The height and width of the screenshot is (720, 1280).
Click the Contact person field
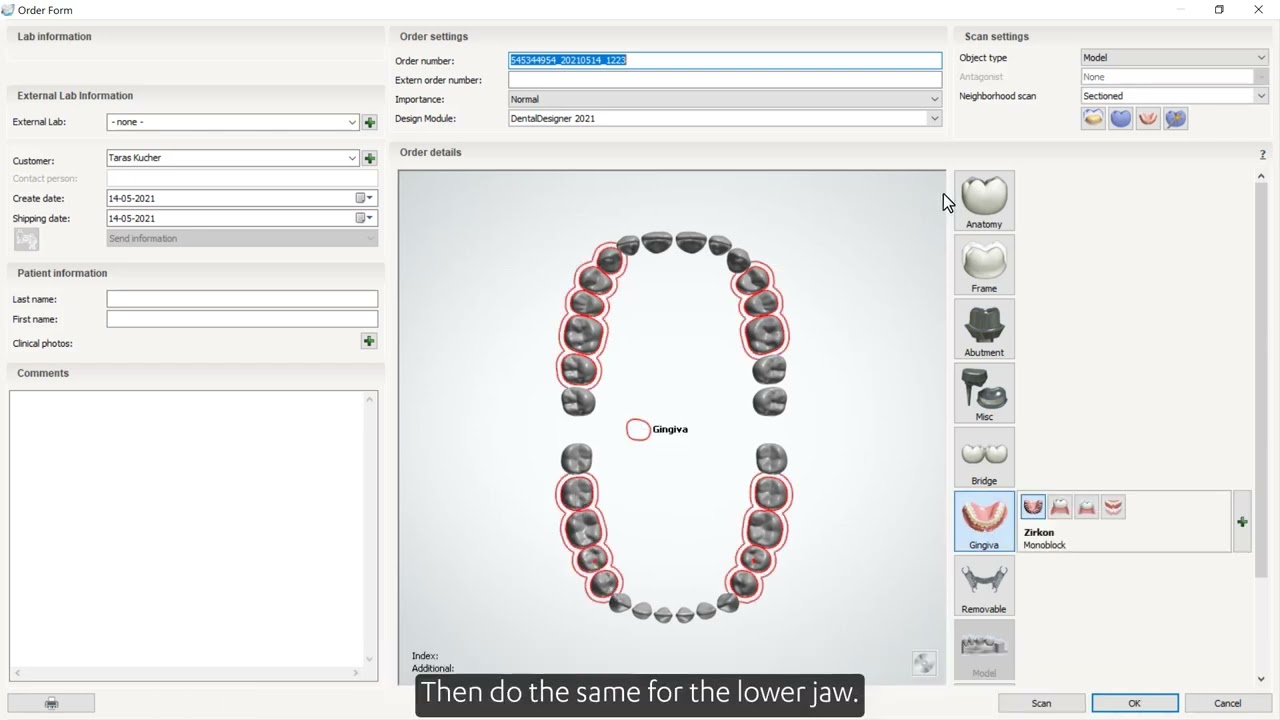242,178
